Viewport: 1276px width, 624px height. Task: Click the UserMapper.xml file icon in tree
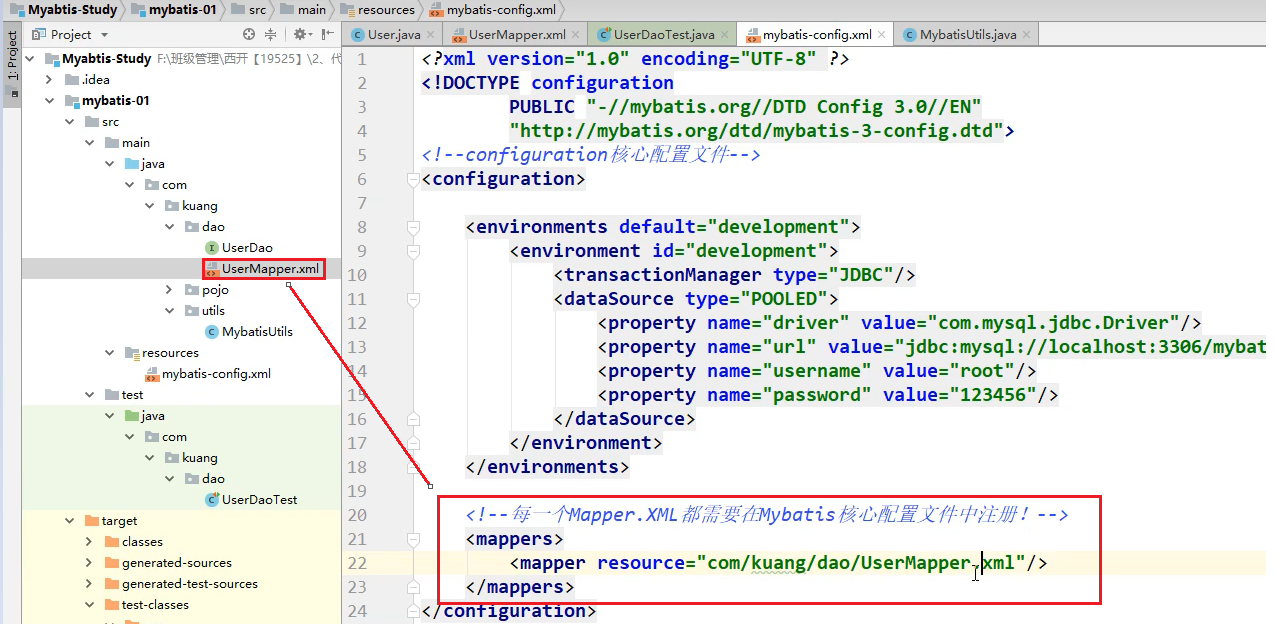coord(211,269)
